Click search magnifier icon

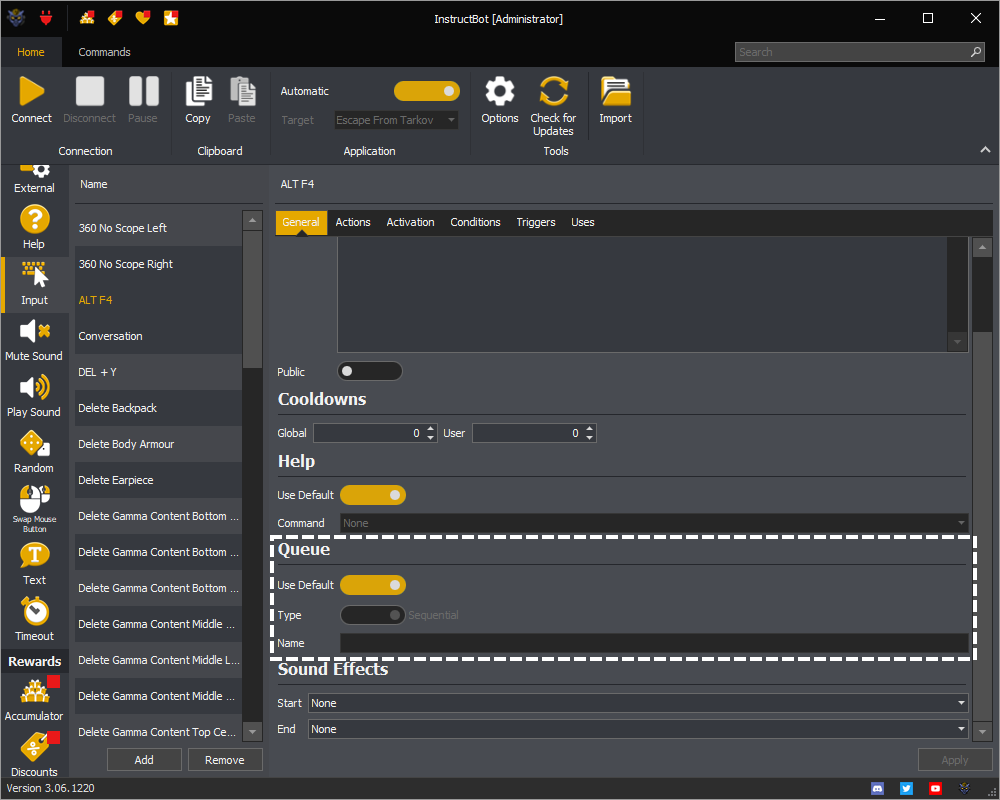[976, 52]
